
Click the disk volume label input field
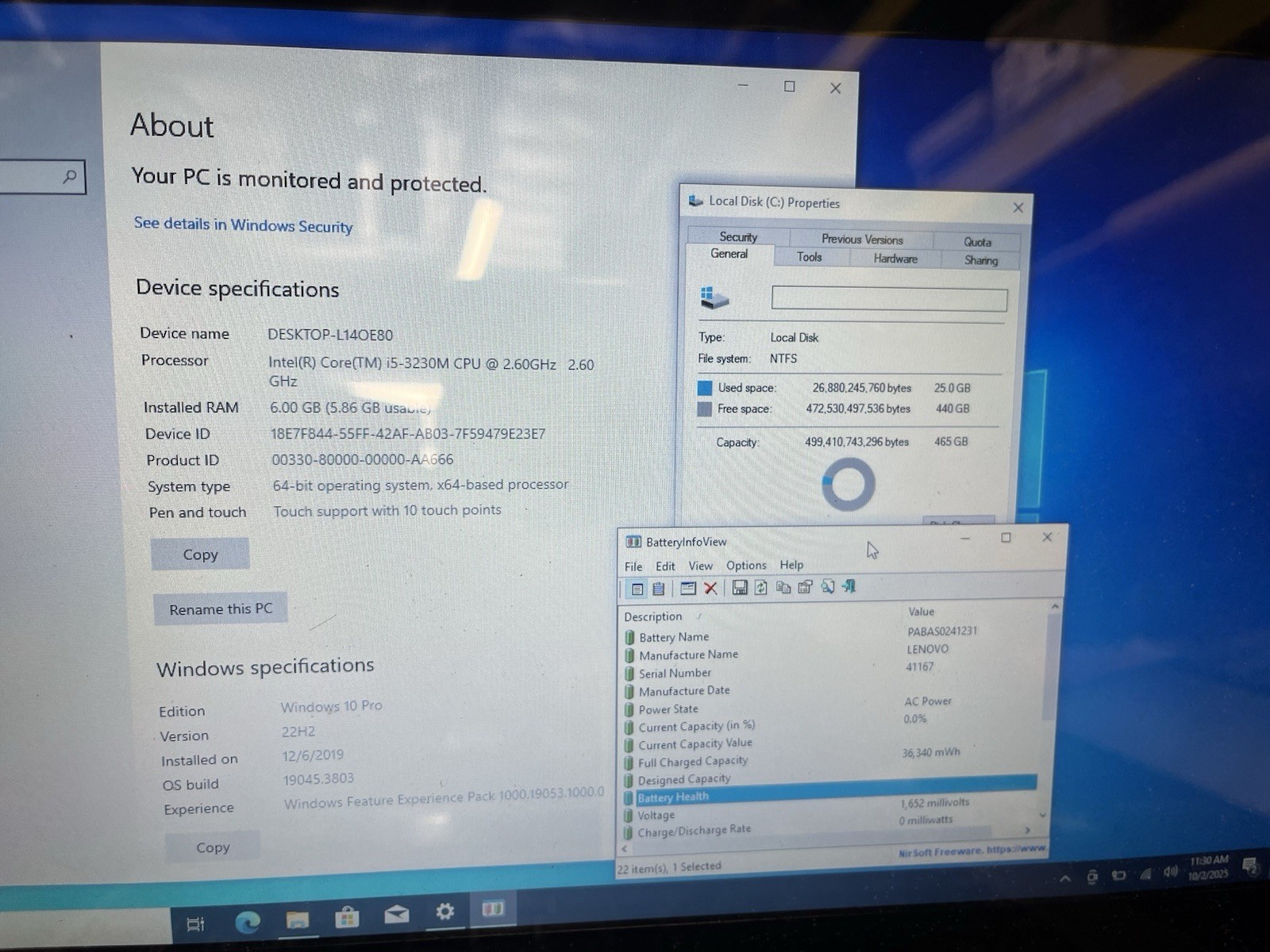pos(889,299)
